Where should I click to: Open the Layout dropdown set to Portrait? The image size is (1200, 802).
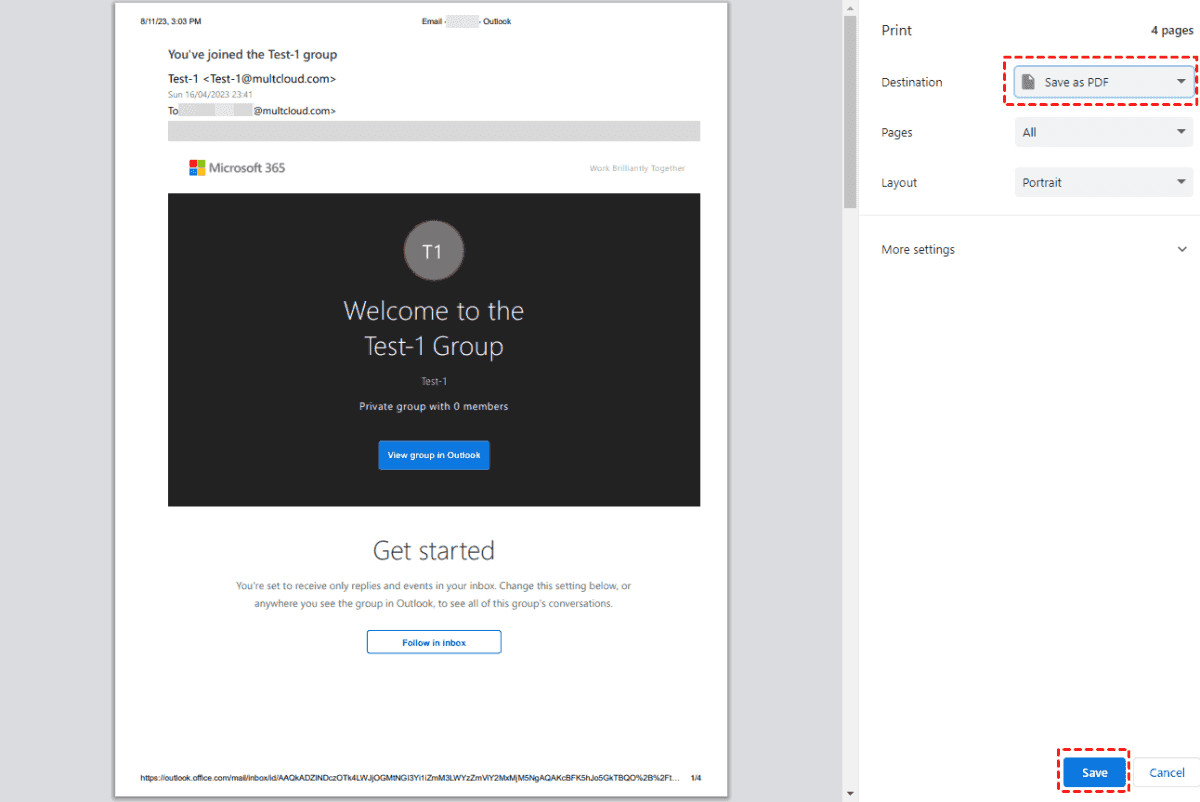coord(1104,183)
